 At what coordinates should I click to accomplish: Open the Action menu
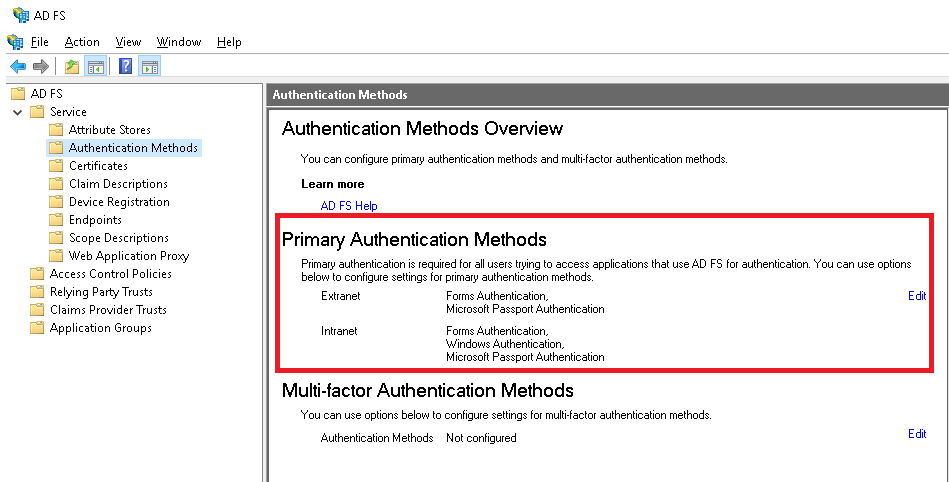82,42
